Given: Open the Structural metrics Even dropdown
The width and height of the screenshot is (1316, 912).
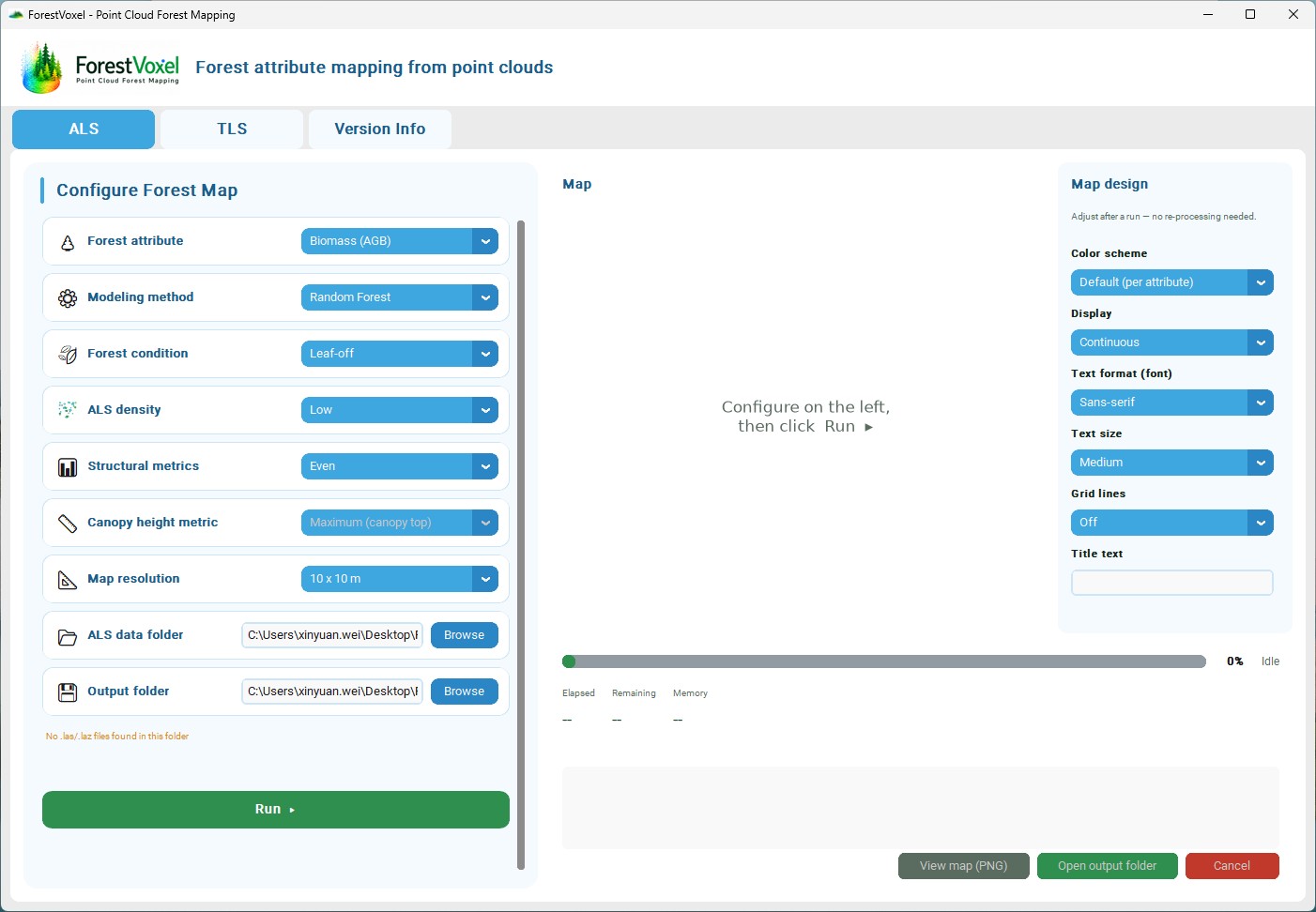Looking at the screenshot, I should tap(400, 466).
